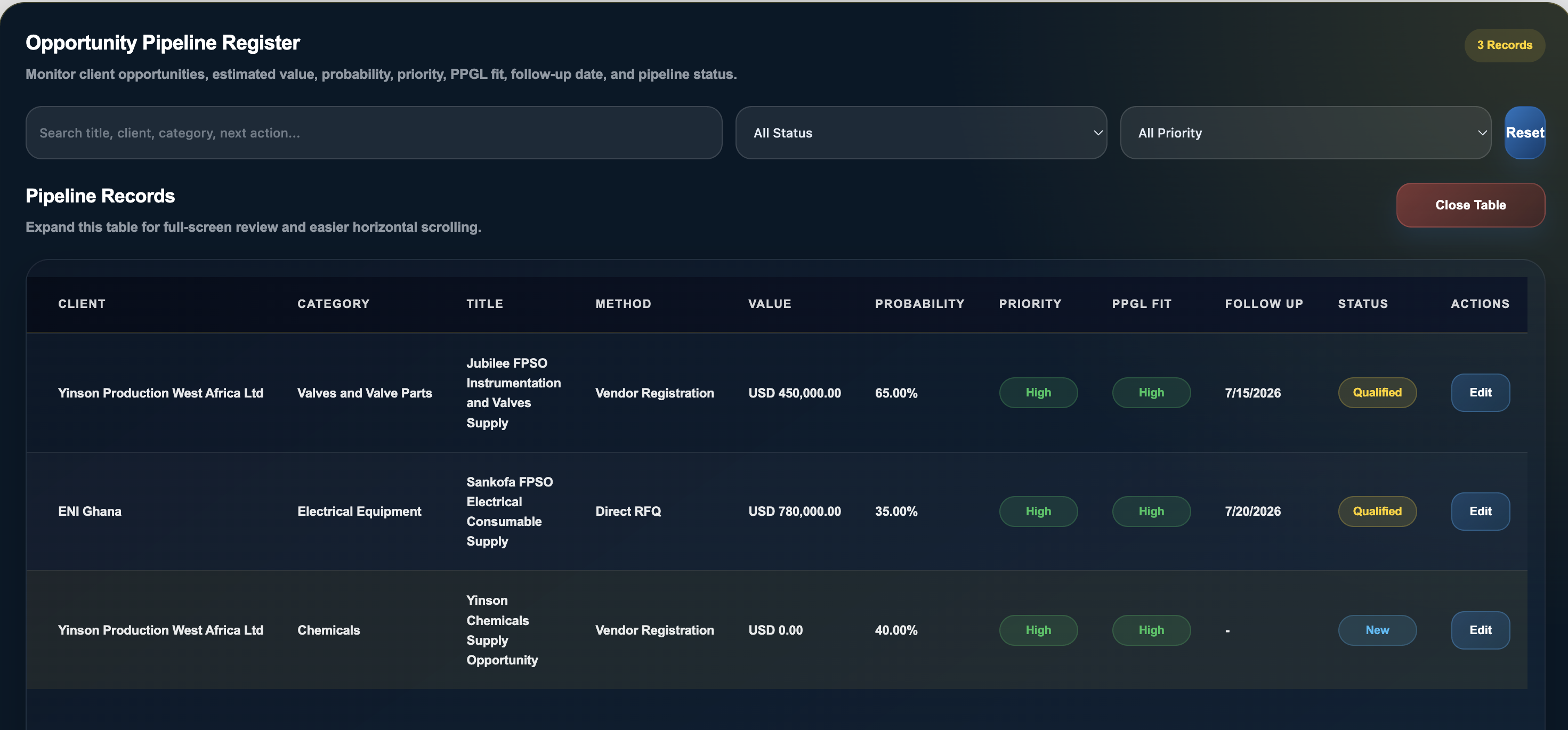
Task: Edit the Jubilee FPSO Instrumentation record
Action: click(1481, 392)
